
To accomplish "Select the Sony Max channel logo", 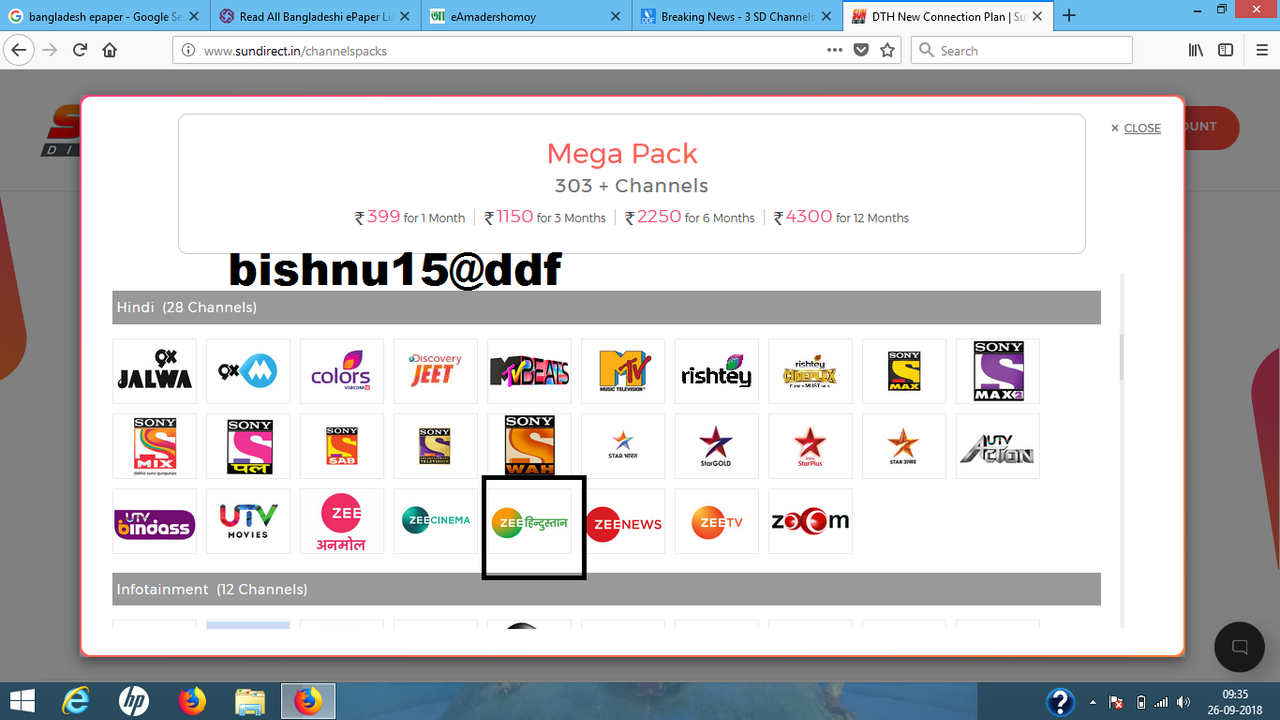I will [904, 371].
